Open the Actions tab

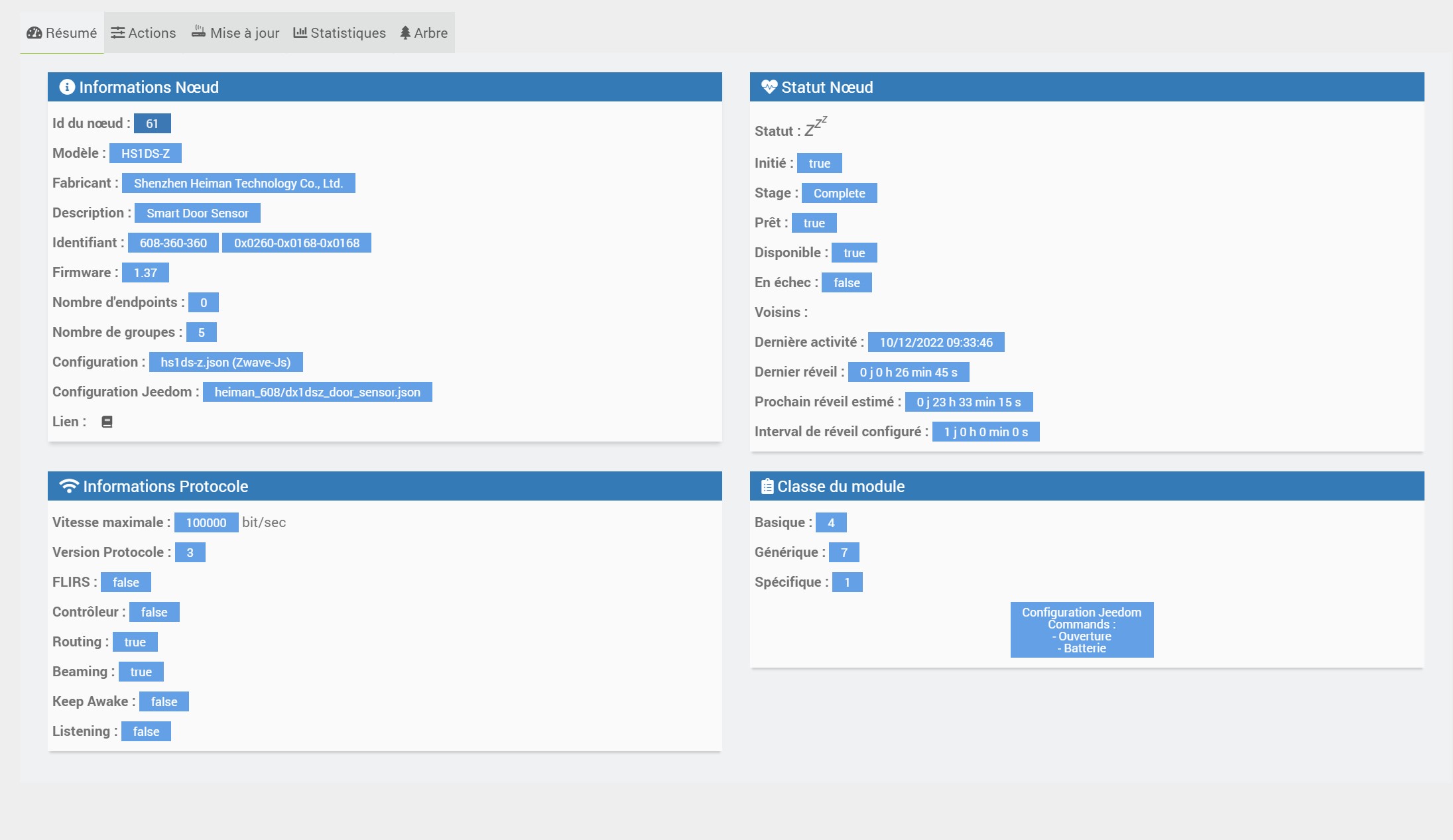(x=143, y=32)
